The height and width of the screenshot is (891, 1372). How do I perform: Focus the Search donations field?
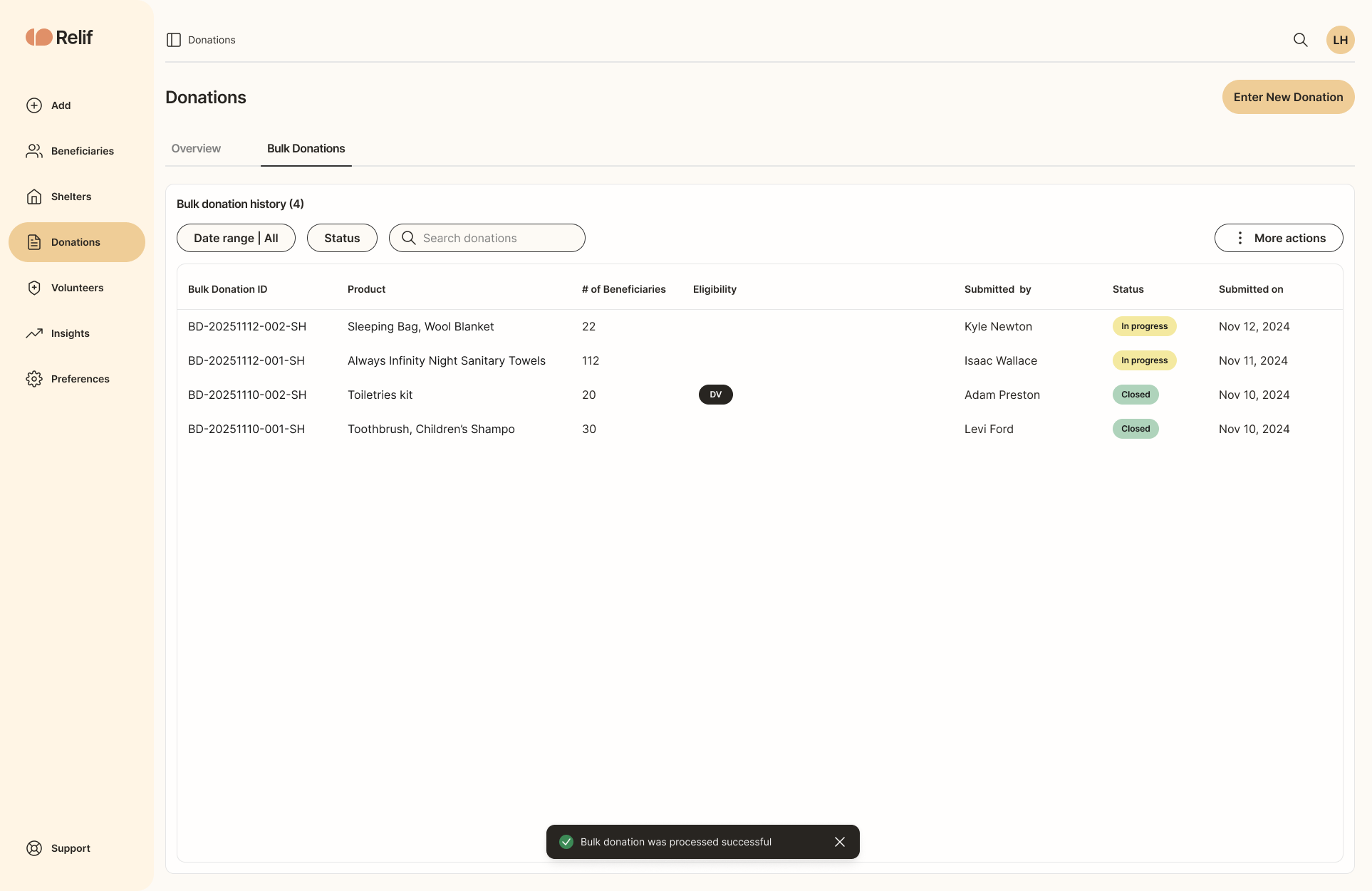click(487, 238)
